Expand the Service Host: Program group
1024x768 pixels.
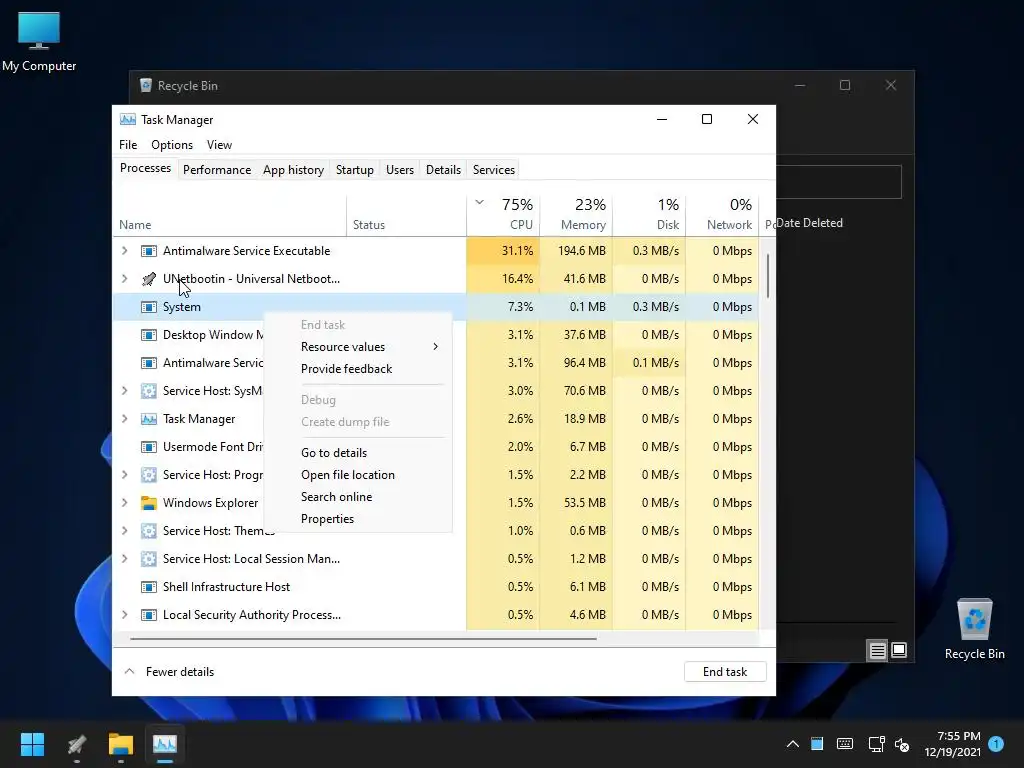(x=124, y=475)
